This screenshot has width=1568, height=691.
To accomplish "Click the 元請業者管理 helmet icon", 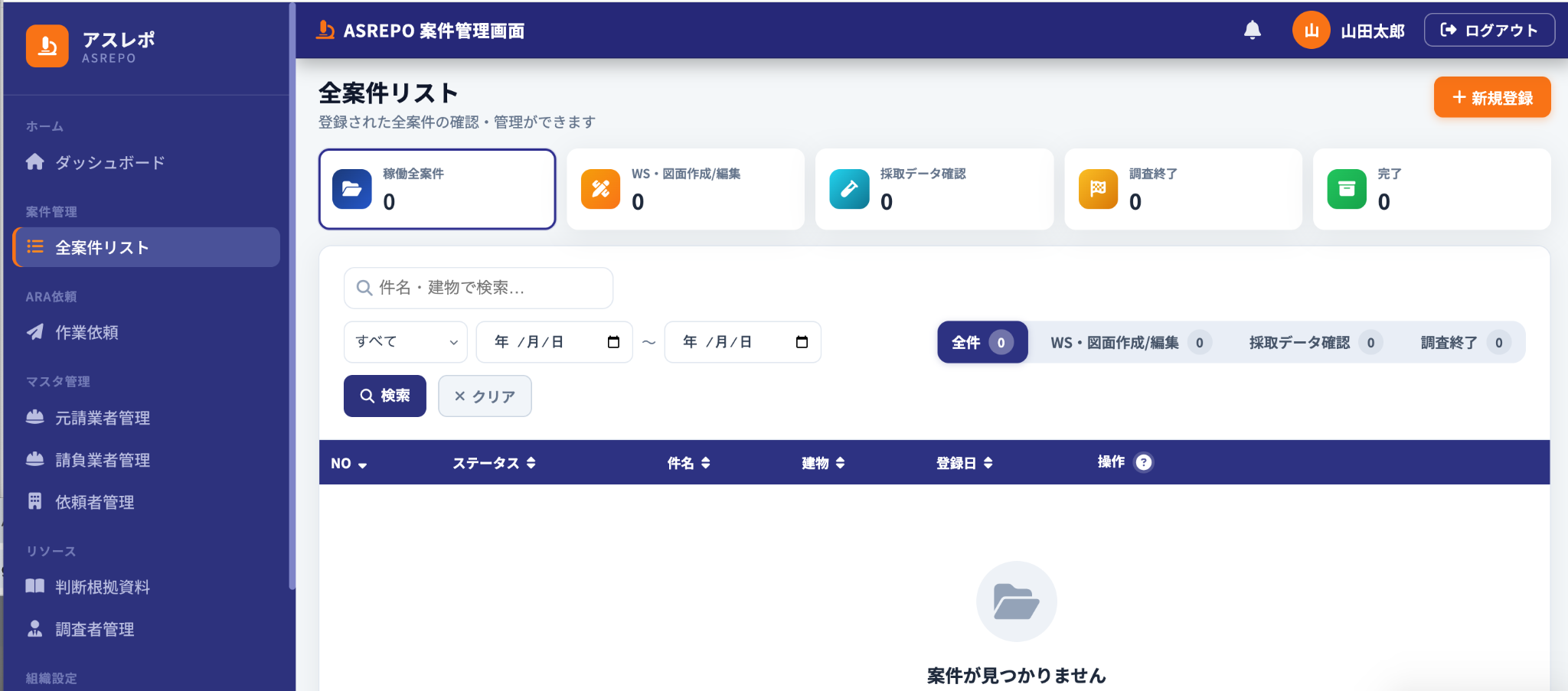I will 35,417.
